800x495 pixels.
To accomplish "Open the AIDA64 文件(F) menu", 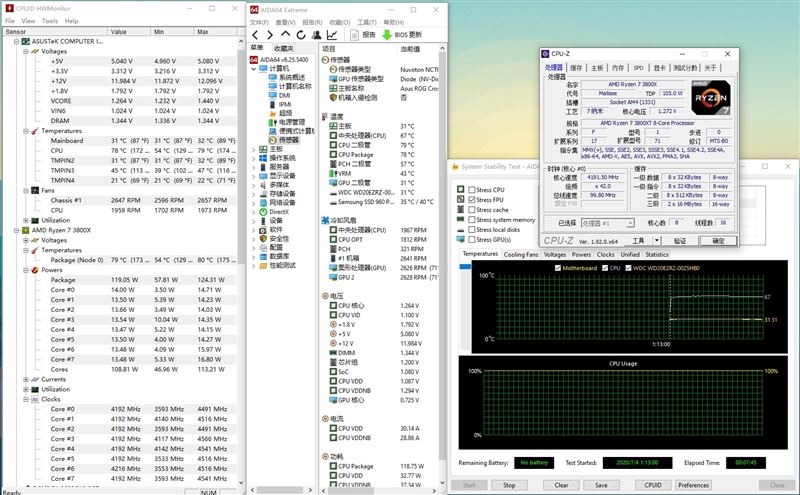I will click(x=259, y=22).
